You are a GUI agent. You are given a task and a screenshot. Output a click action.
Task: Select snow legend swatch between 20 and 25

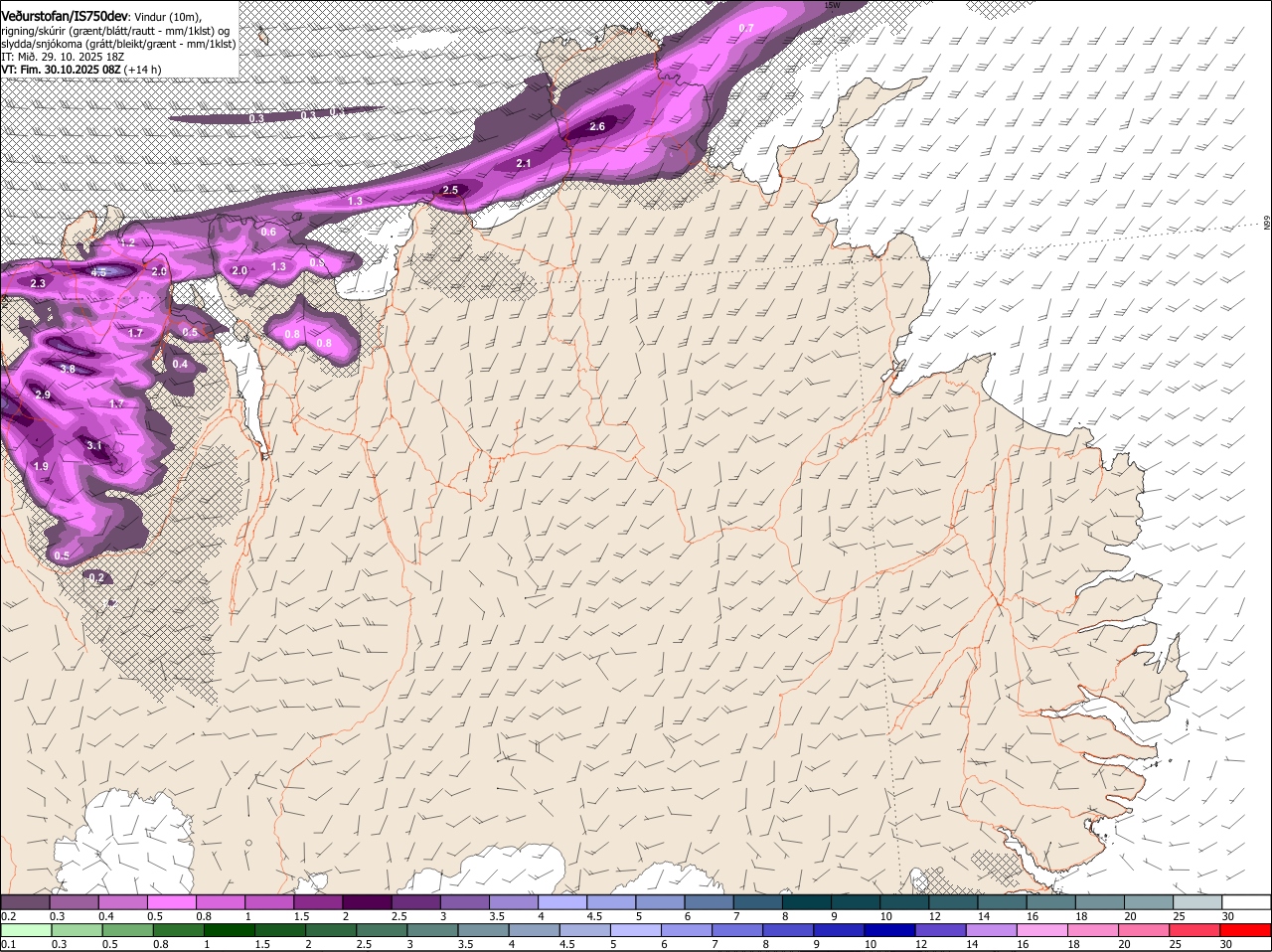[1150, 901]
